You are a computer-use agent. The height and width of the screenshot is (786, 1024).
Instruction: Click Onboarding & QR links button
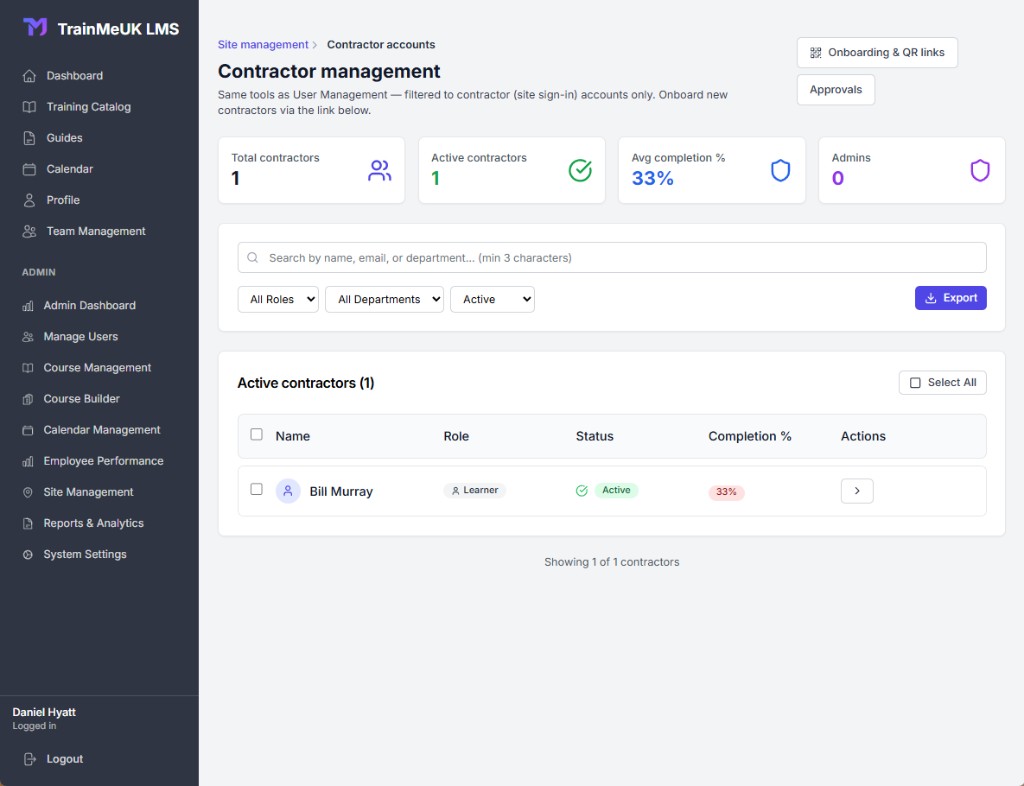(x=877, y=52)
